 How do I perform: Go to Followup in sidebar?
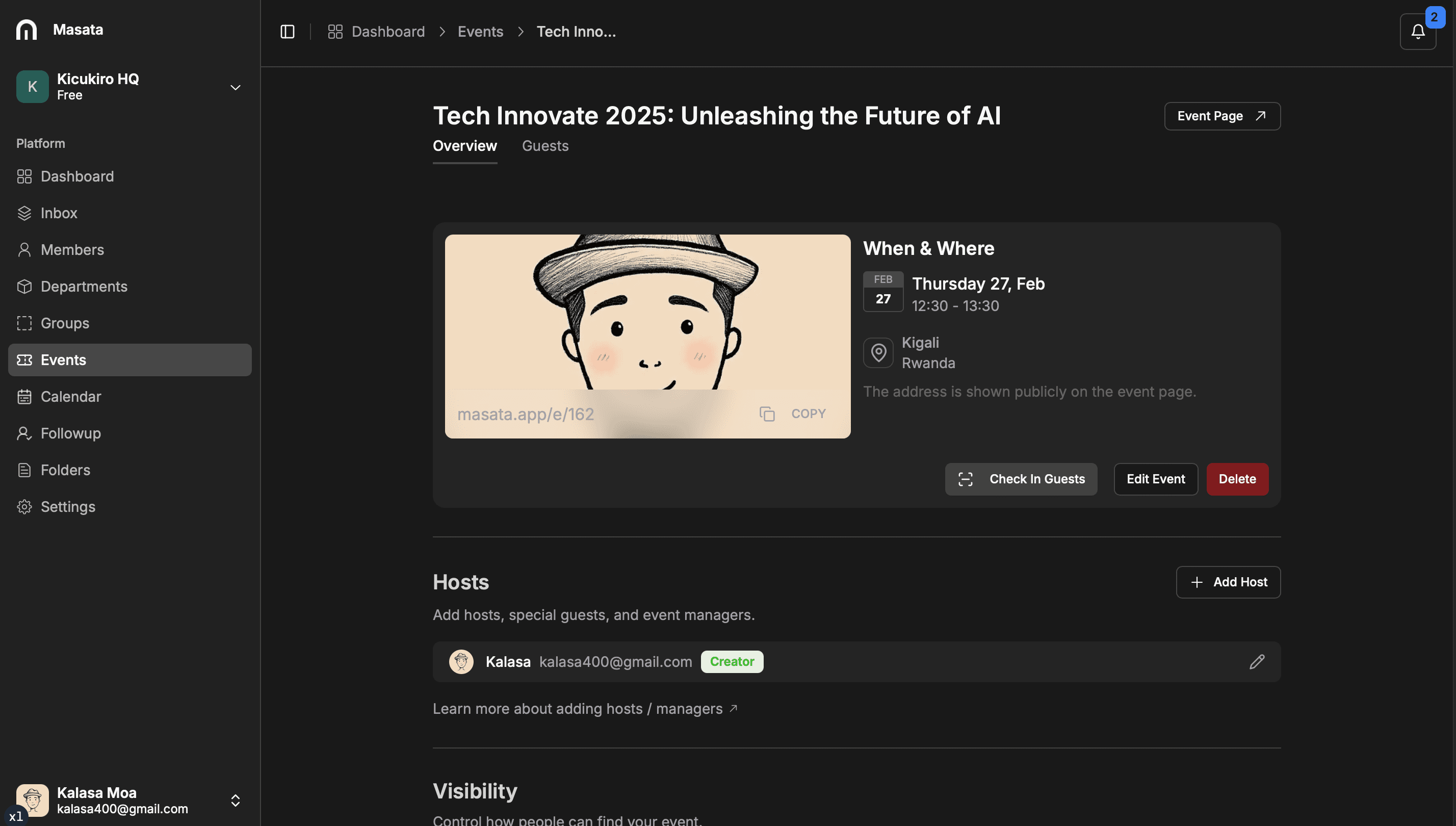[70, 433]
